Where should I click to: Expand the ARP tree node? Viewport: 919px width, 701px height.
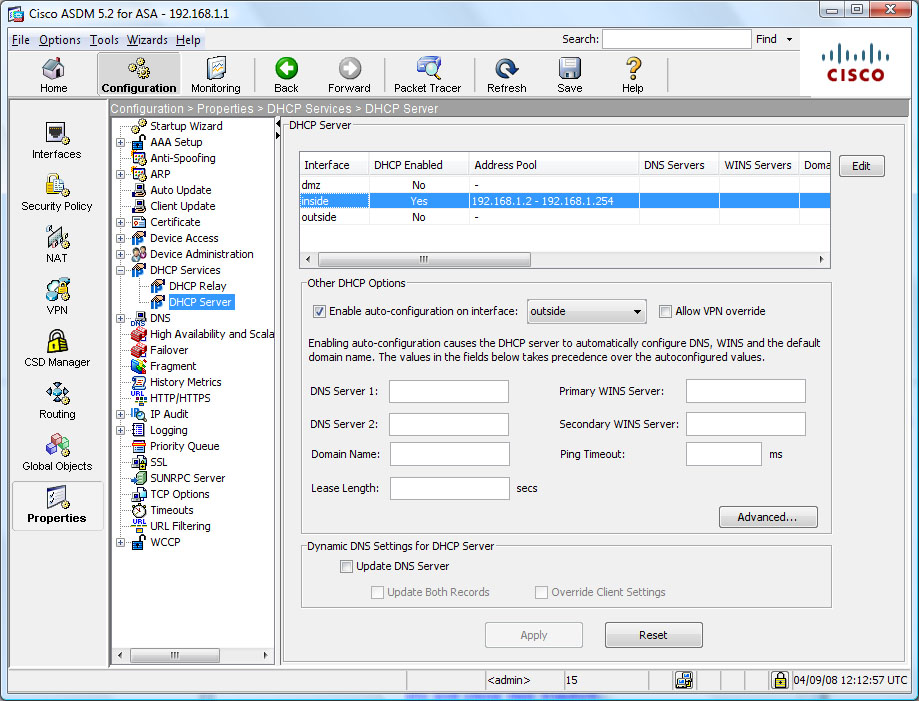(120, 174)
